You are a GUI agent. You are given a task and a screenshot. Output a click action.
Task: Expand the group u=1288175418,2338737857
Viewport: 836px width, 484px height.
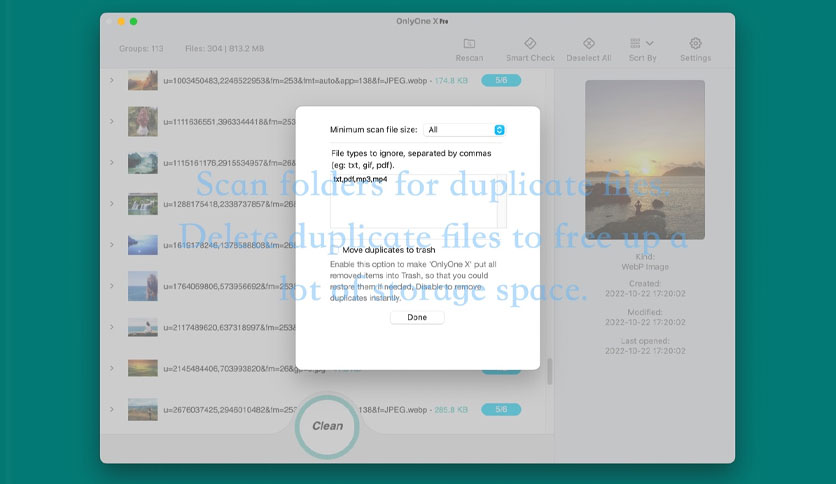[x=112, y=204]
